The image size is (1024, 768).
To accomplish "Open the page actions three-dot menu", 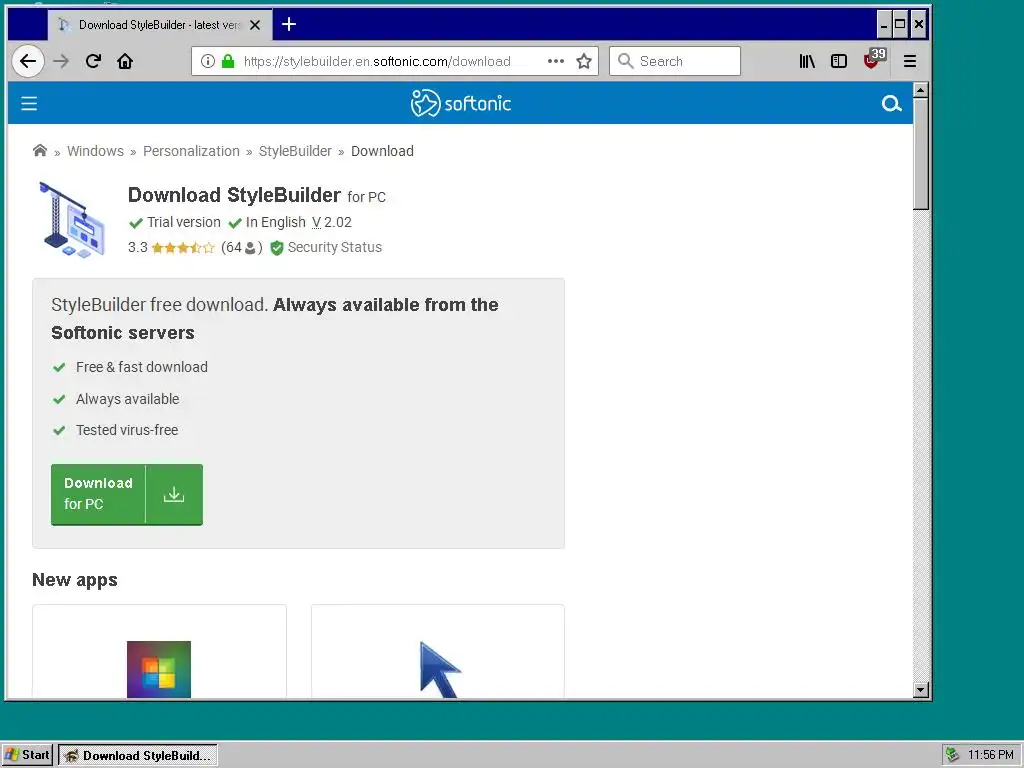I will click(x=556, y=61).
